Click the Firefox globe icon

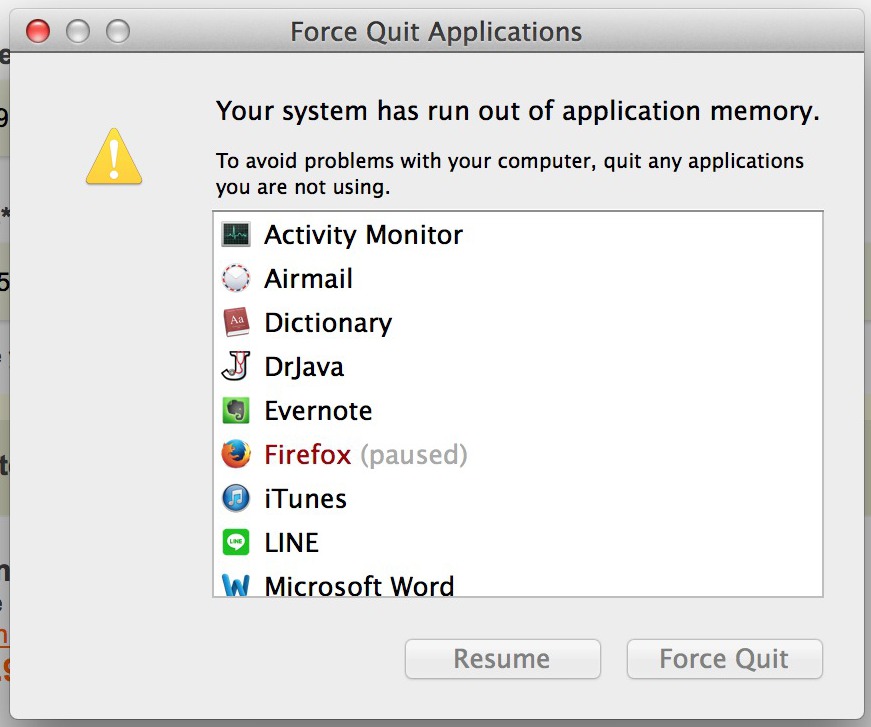tap(236, 454)
